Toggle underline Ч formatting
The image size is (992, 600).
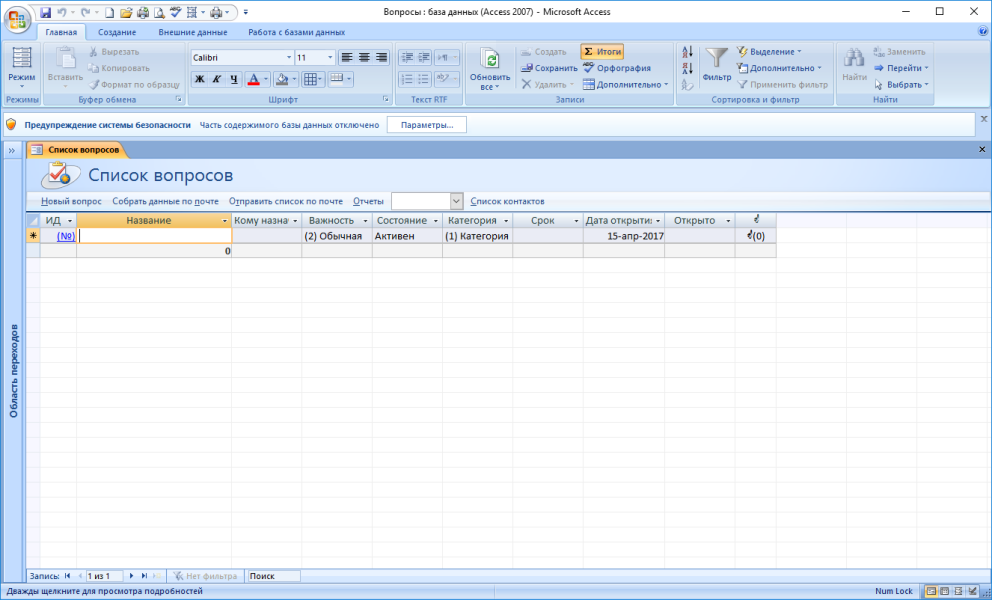[234, 79]
